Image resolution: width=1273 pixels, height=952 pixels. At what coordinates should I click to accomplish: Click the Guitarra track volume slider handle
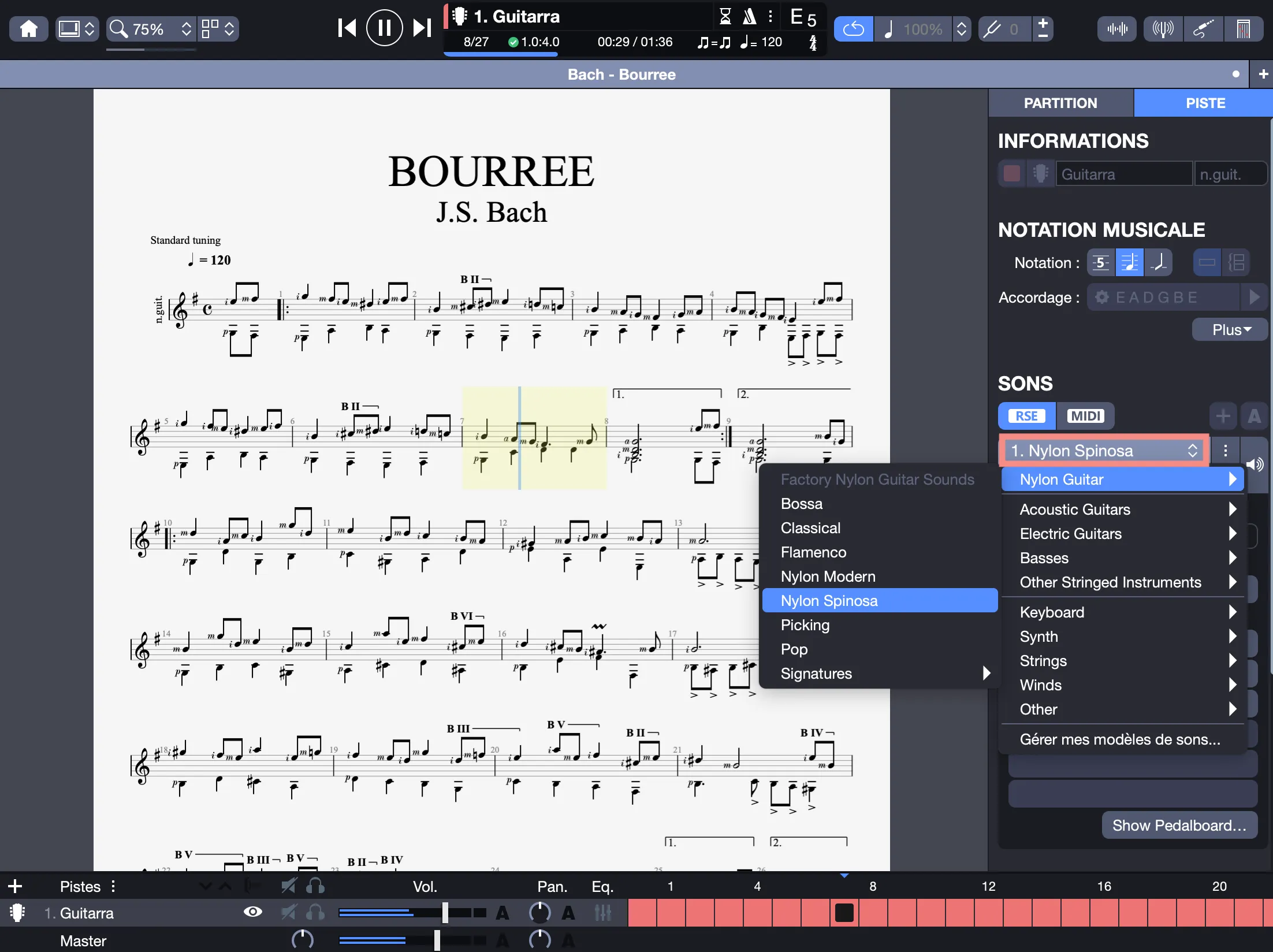coord(445,913)
